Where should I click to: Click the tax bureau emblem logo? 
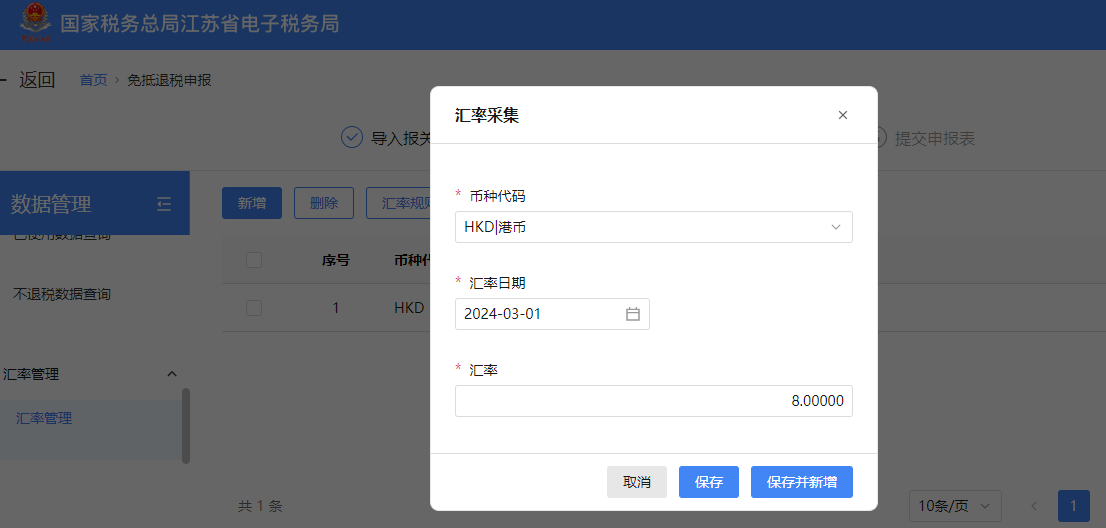click(x=36, y=24)
